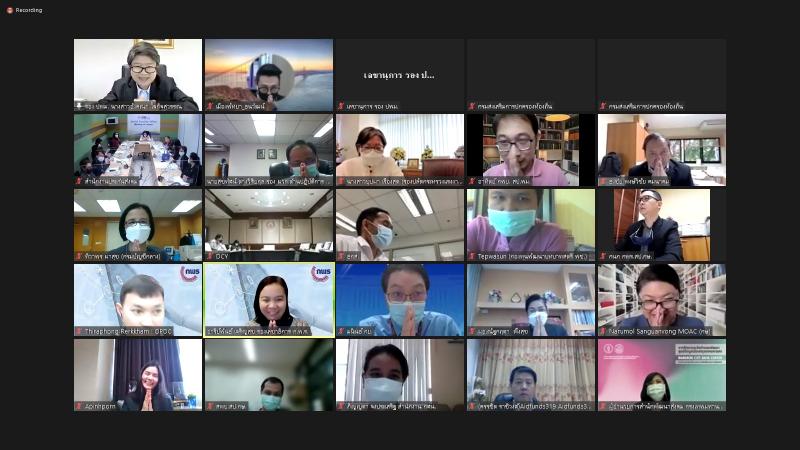Click muted mic icon beside Narumol Sanguanrong
This screenshot has height=450, width=800.
(x=603, y=331)
